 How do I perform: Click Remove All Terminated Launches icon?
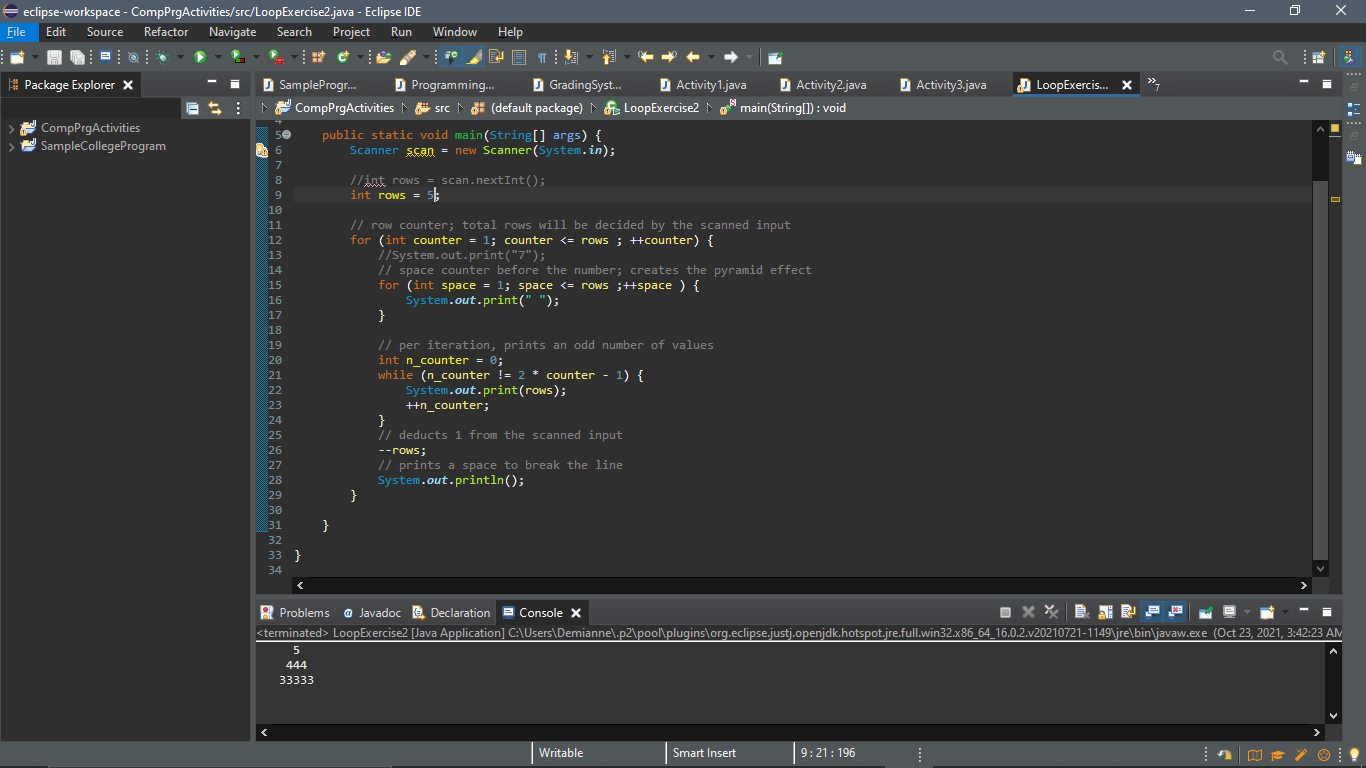pos(1051,612)
